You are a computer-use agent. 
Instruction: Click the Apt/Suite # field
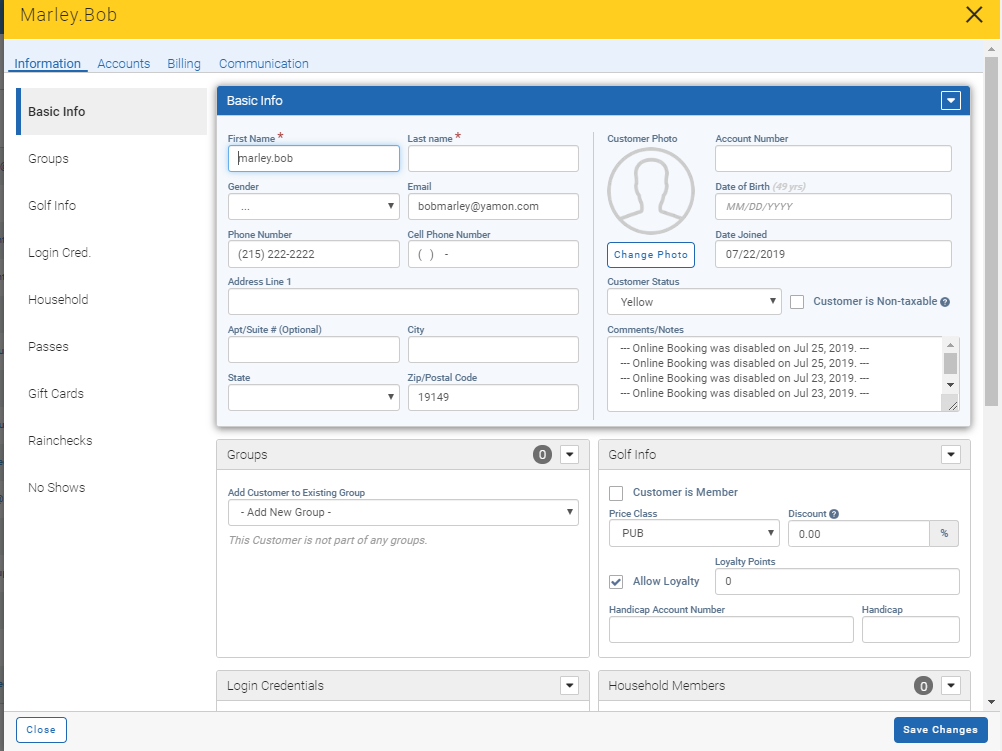coord(314,350)
